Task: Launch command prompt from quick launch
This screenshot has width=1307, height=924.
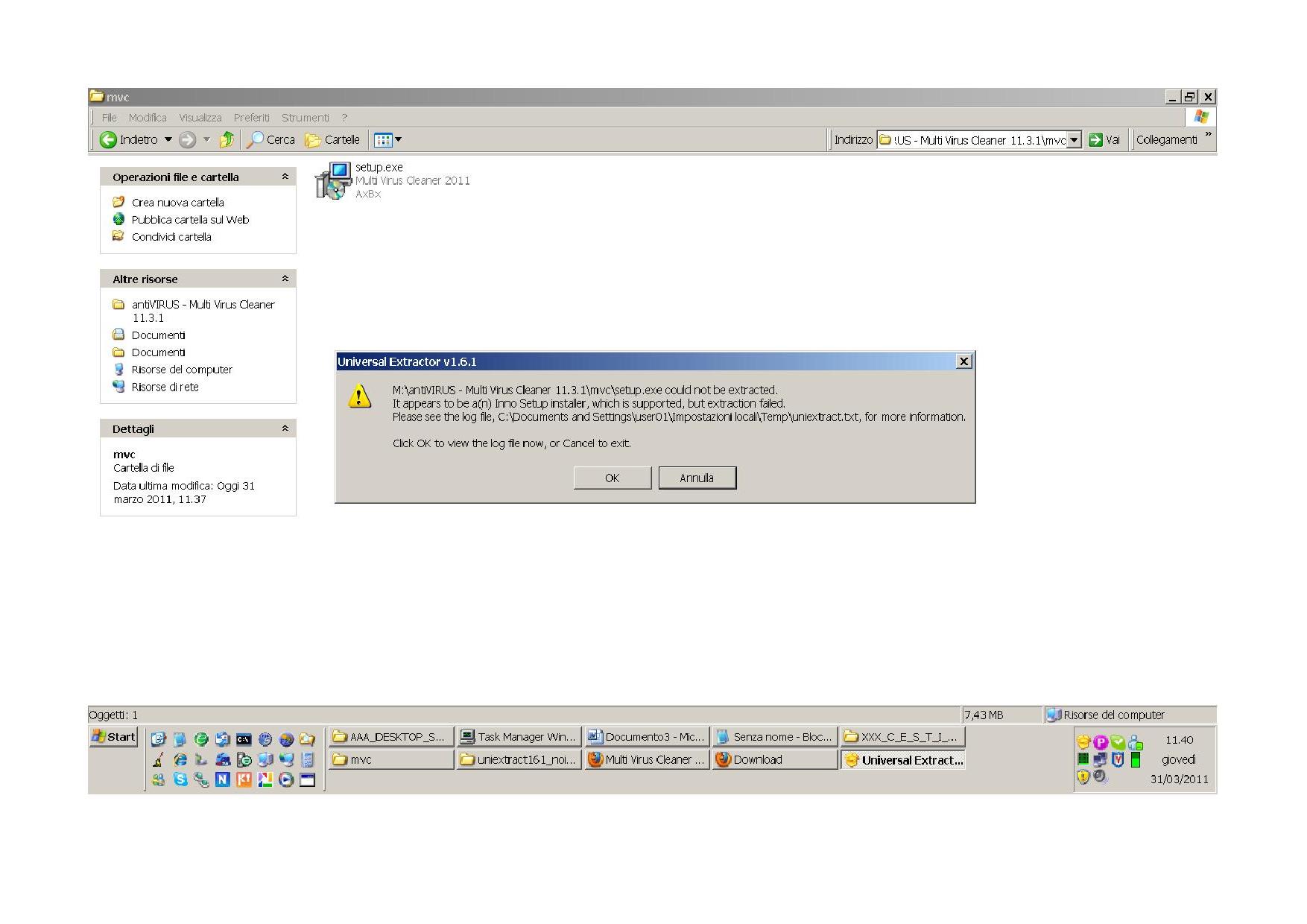Action: click(x=244, y=739)
